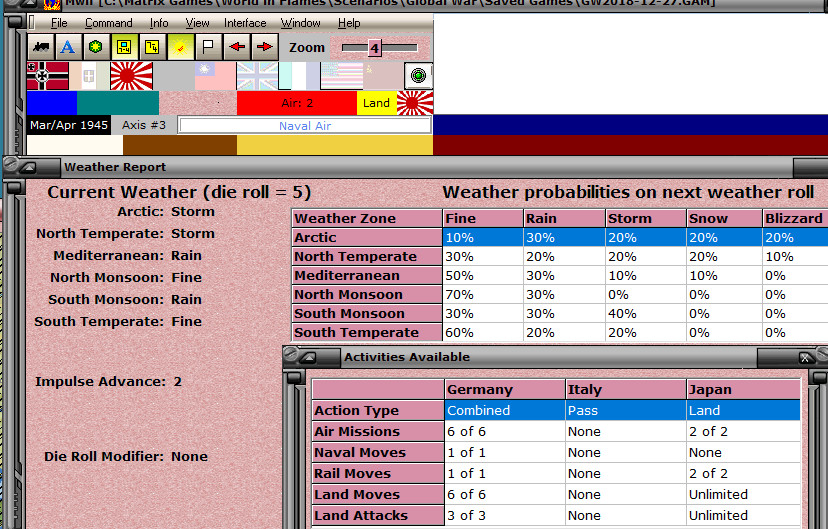
Task: Click Japan's Rail Moves 2 of 2 cell
Action: pos(744,474)
